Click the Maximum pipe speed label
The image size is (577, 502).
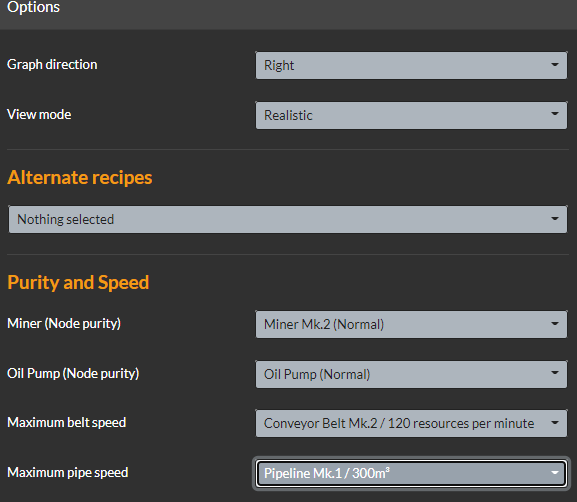click(68, 473)
